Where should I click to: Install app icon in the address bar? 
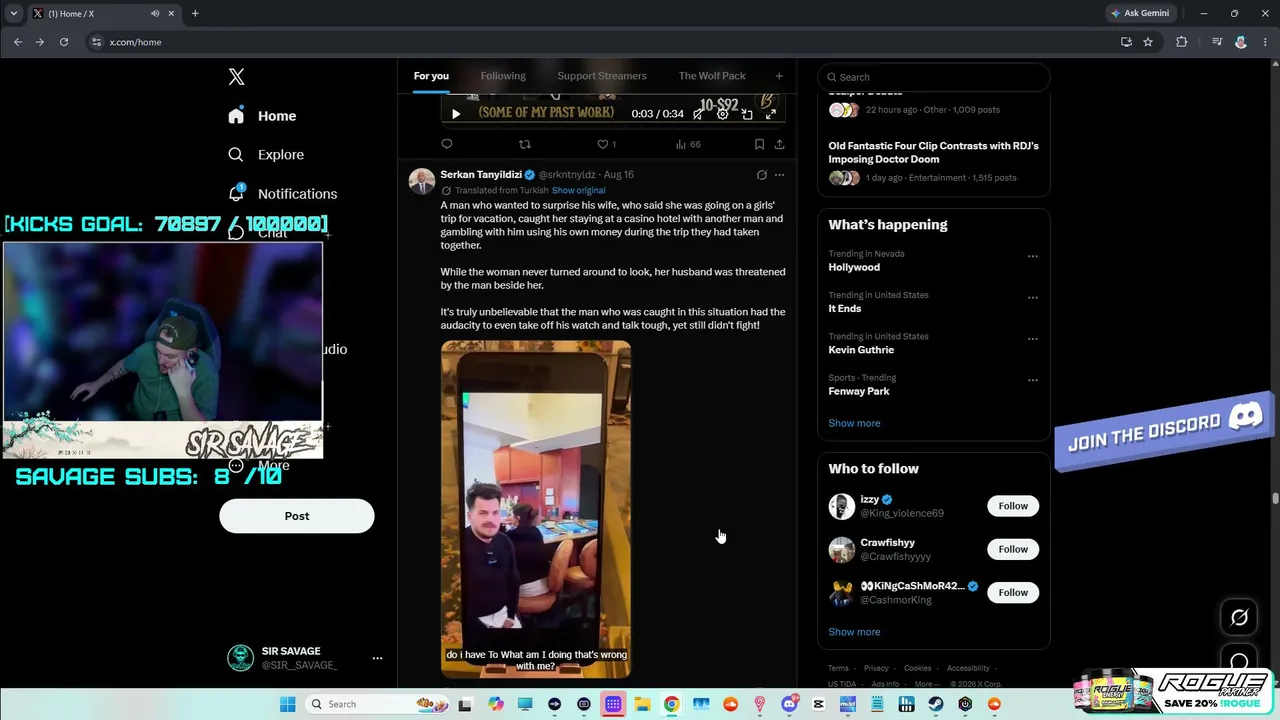click(1126, 42)
